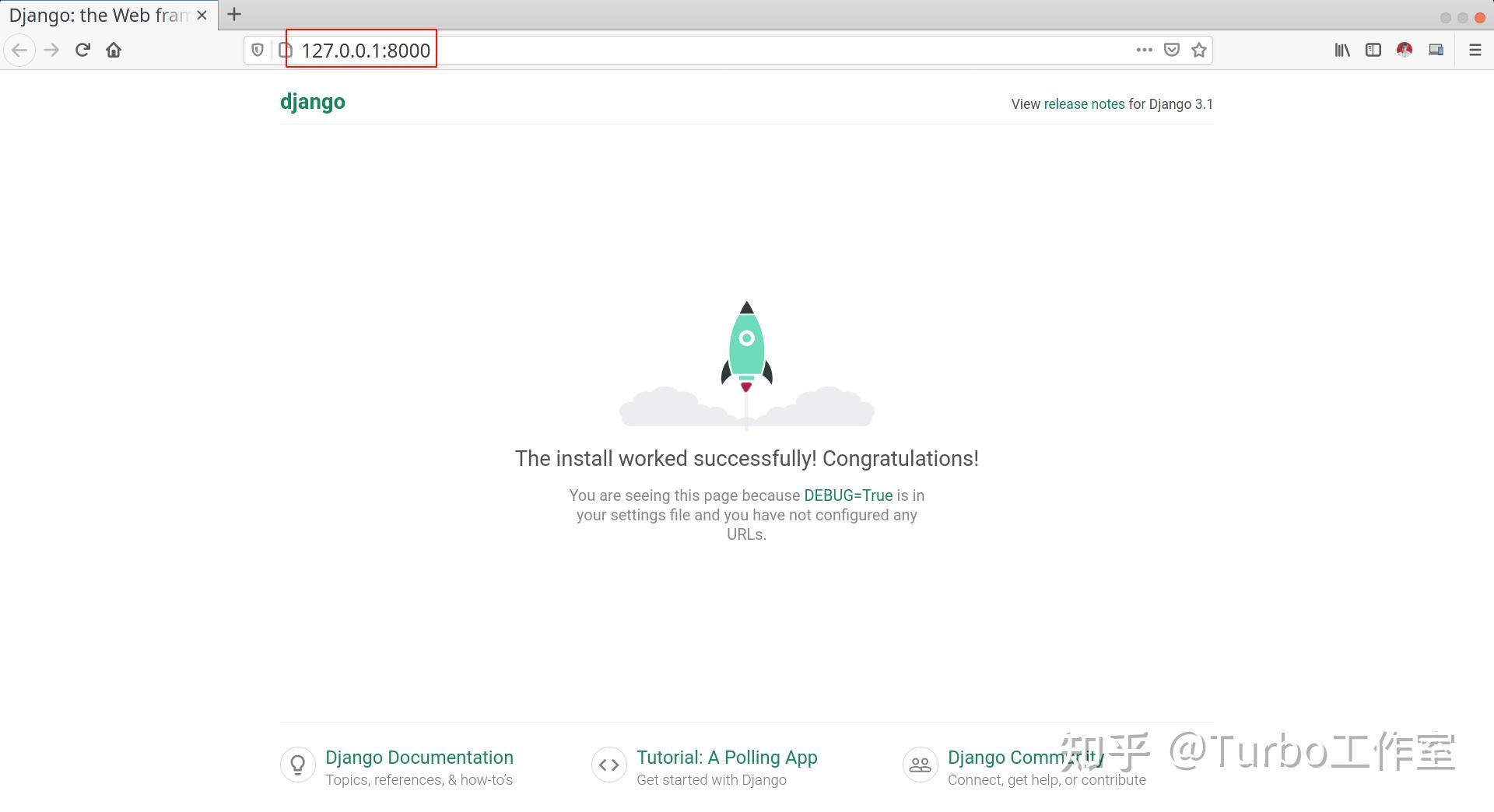The height and width of the screenshot is (812, 1494).
Task: Reload the current page
Action: coord(82,51)
